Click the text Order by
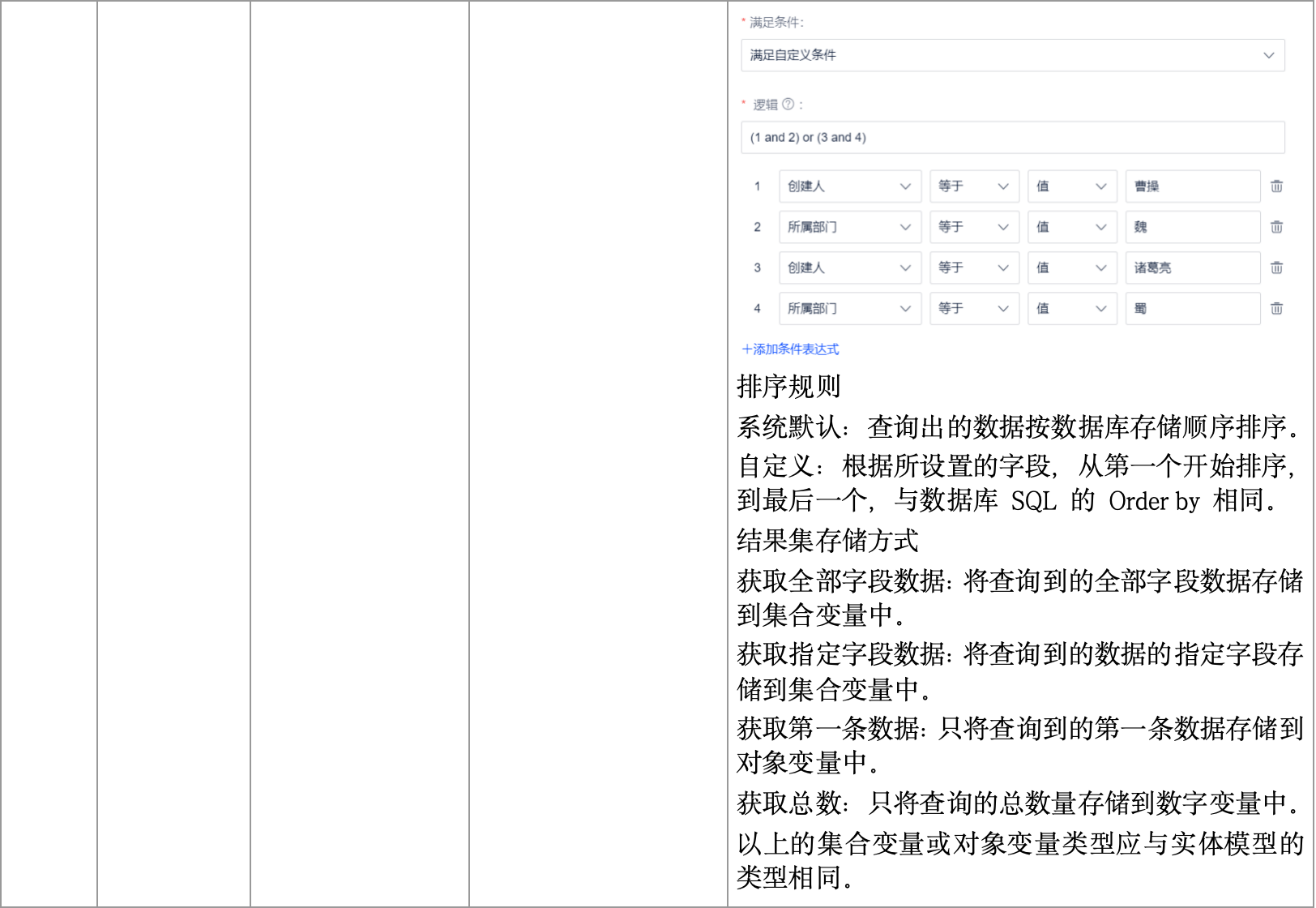 [1154, 501]
